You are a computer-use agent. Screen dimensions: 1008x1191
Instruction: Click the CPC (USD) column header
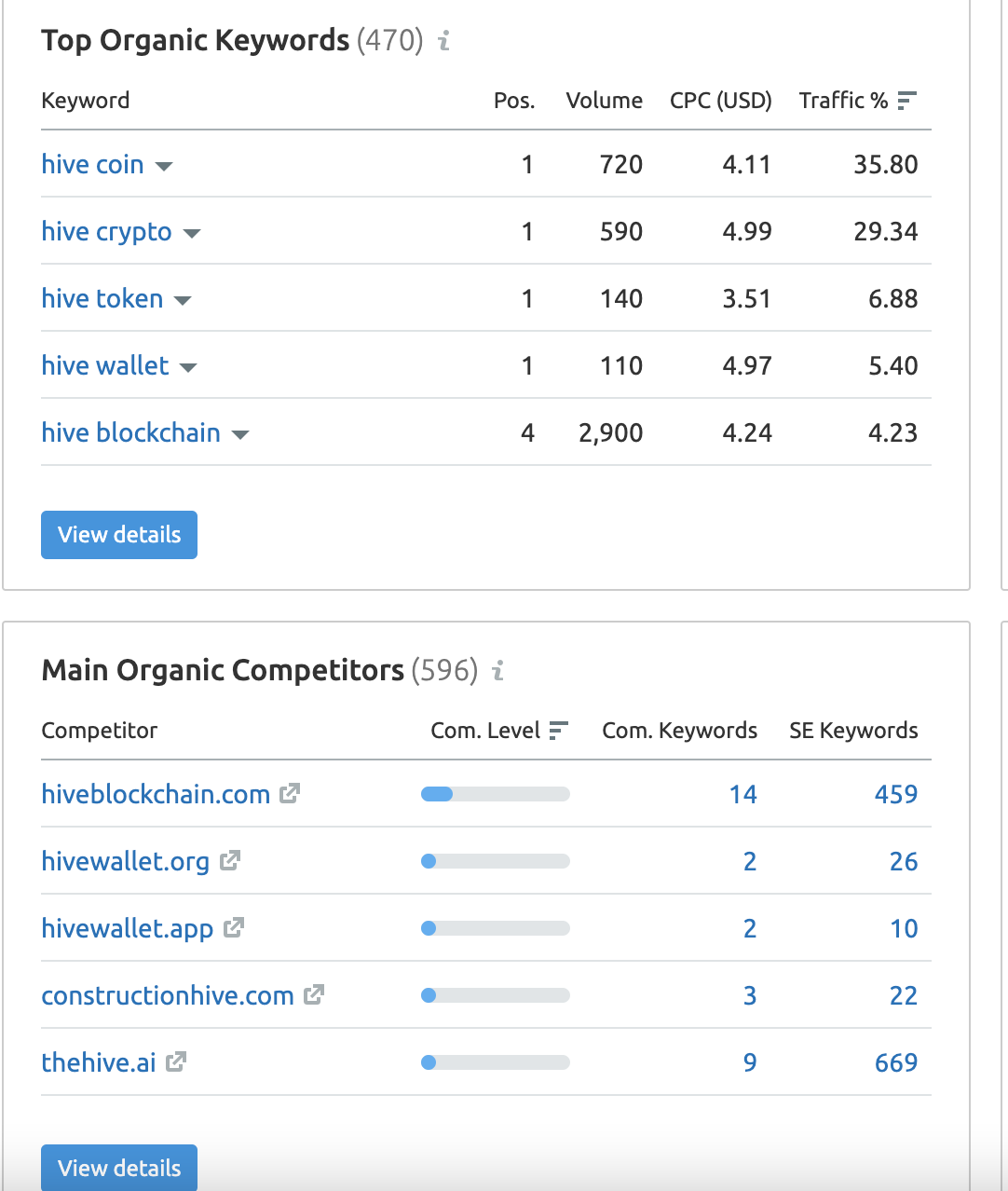click(x=721, y=101)
